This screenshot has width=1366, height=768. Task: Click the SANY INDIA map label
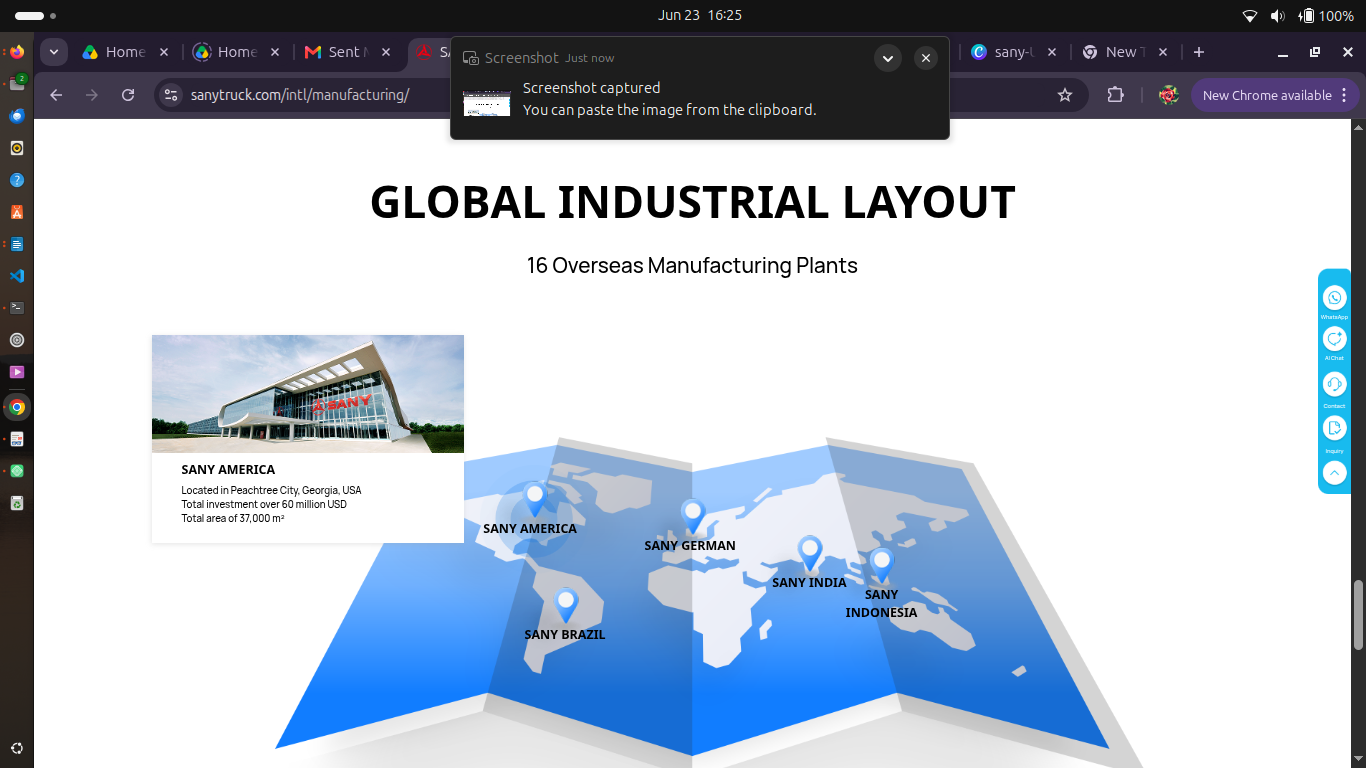click(809, 583)
